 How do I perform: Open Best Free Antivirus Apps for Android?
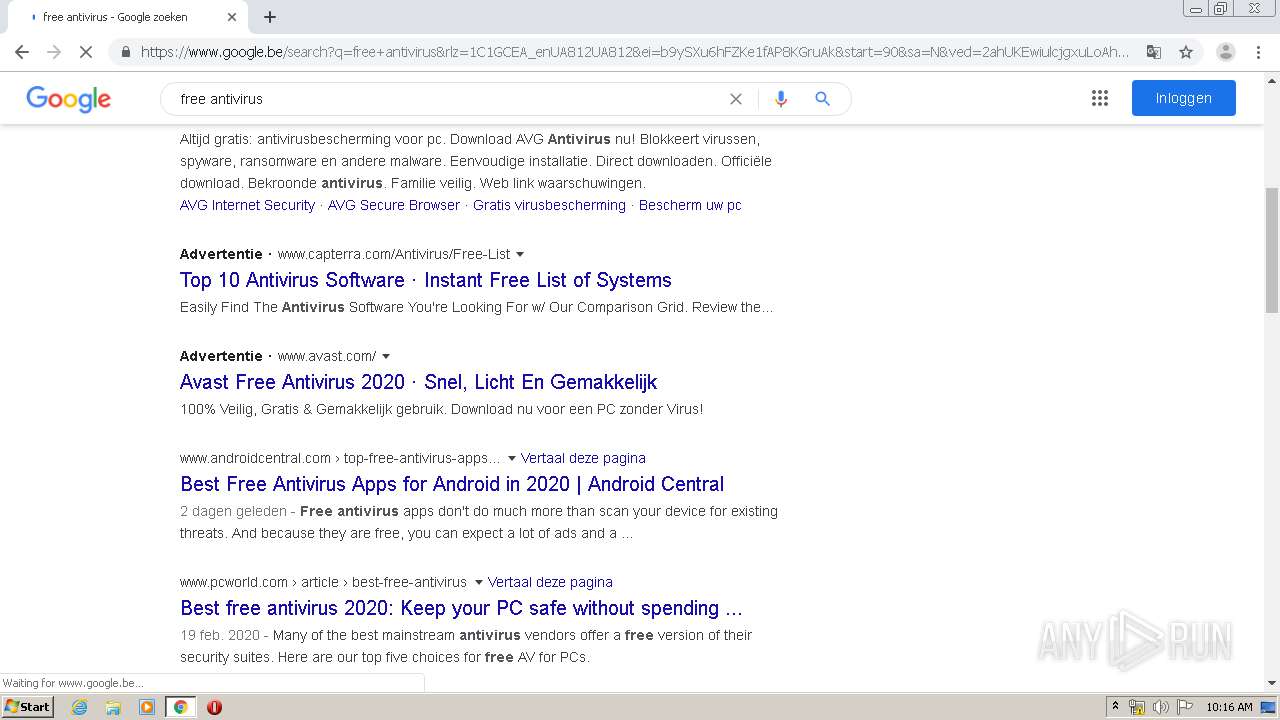point(452,484)
